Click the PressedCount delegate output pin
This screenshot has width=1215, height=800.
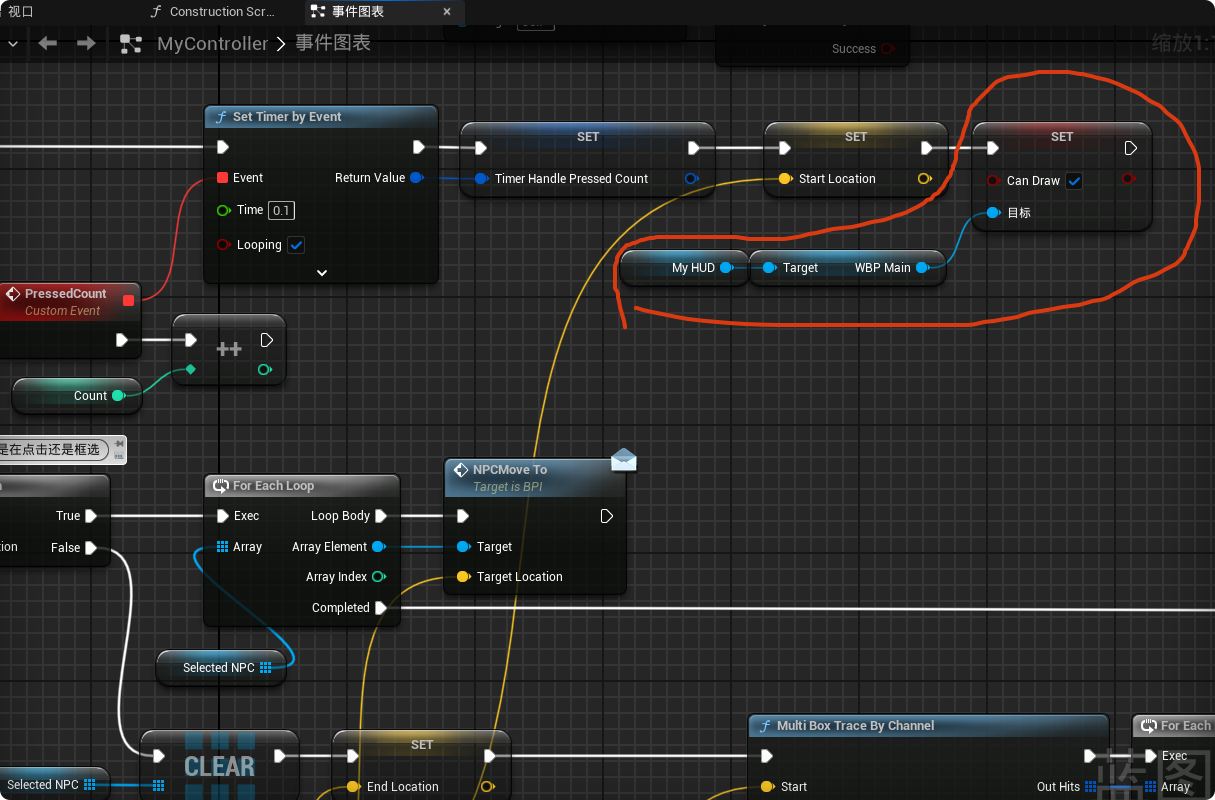point(128,300)
